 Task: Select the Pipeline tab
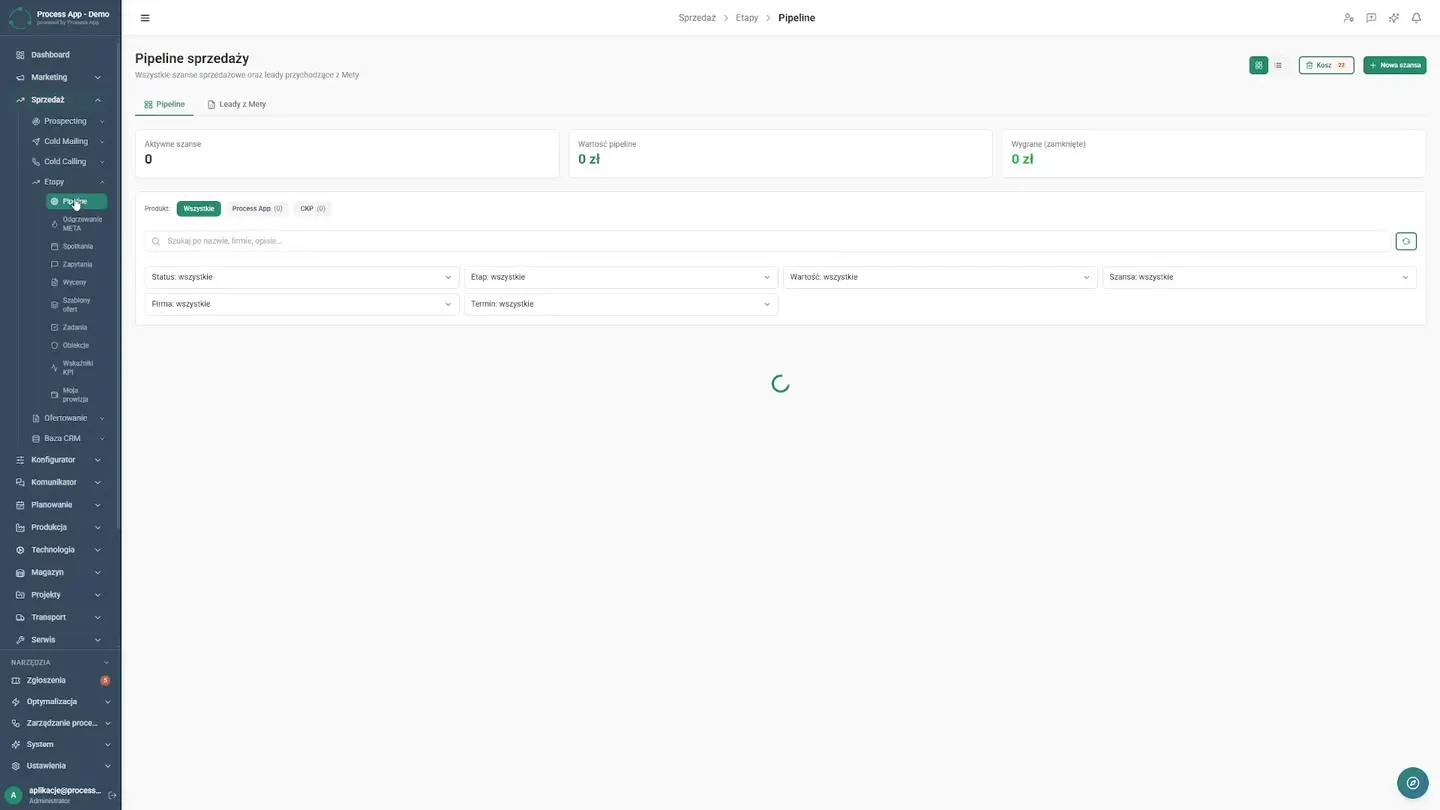pyautogui.click(x=164, y=104)
